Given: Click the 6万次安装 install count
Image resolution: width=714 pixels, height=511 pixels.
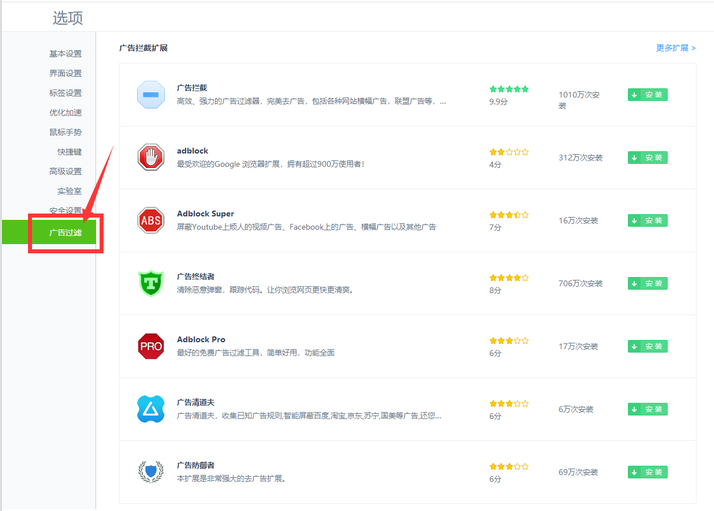Looking at the screenshot, I should coord(576,409).
